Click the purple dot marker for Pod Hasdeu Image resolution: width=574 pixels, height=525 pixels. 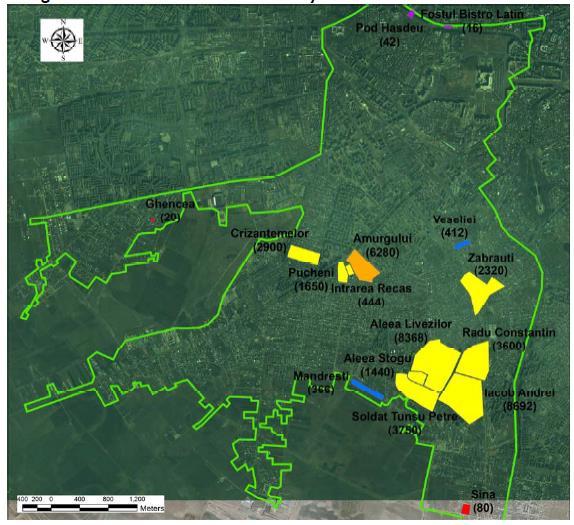pyautogui.click(x=411, y=15)
